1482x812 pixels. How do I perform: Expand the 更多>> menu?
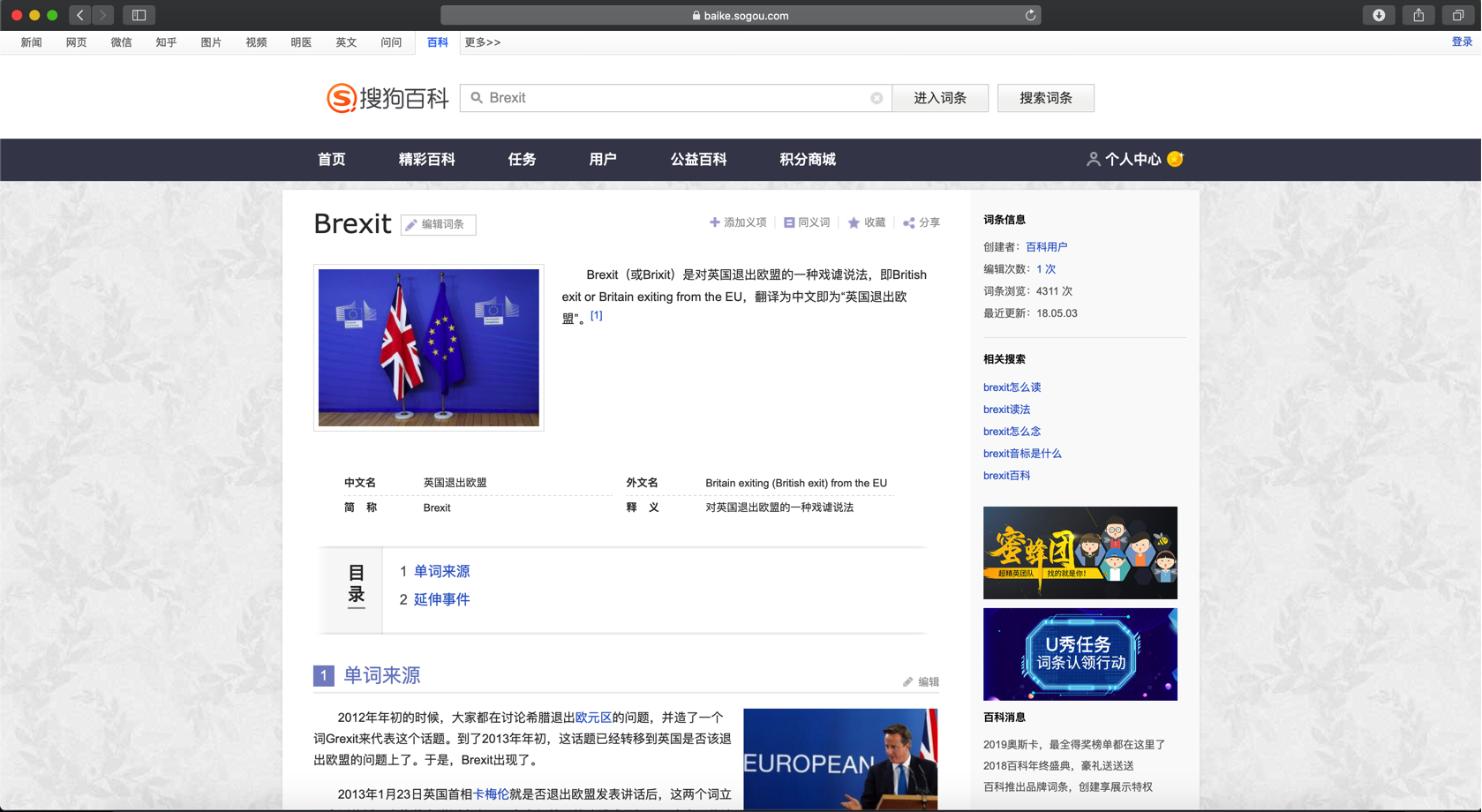coord(483,42)
